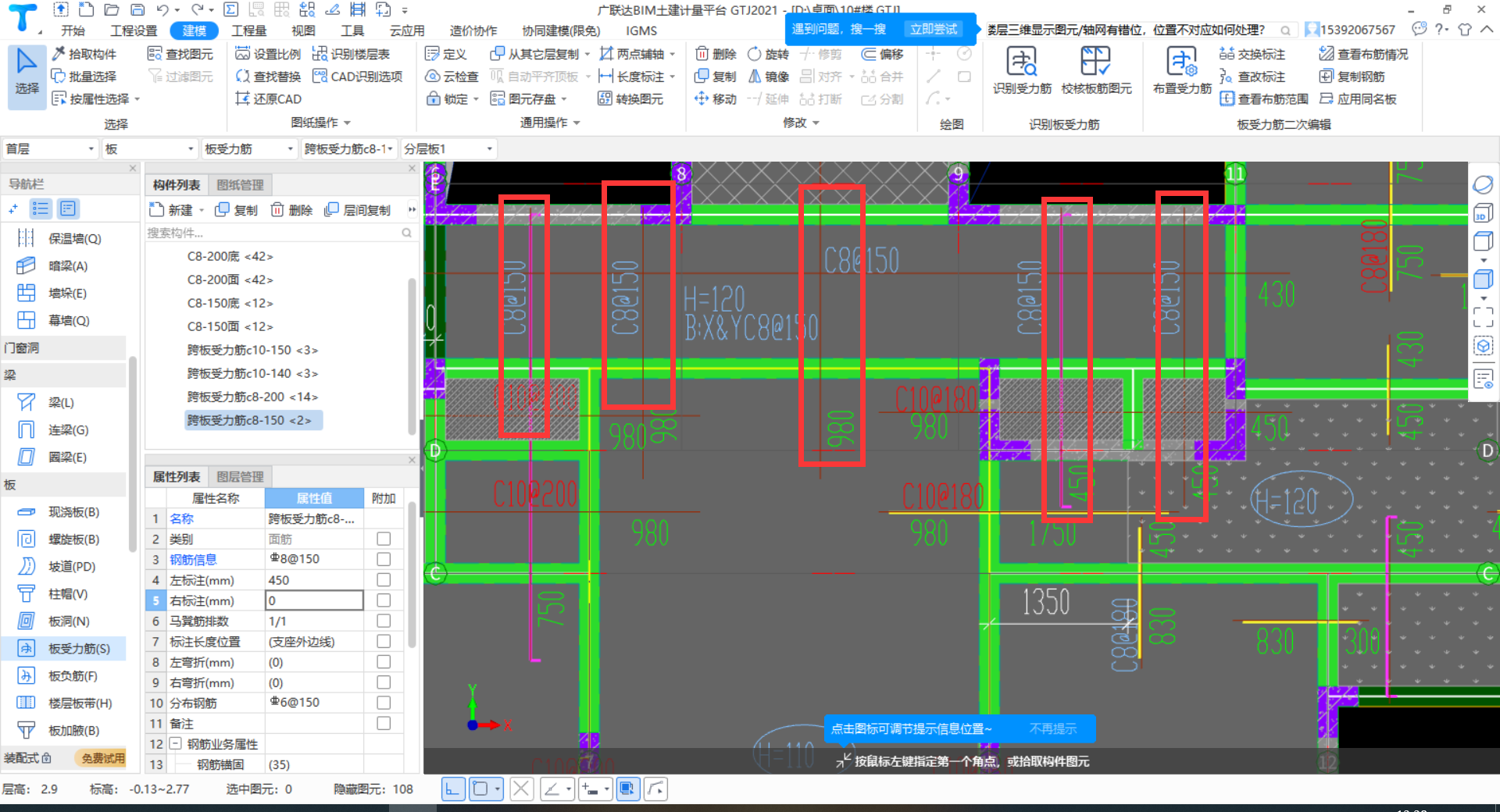Viewport: 1500px width, 812px height.
Task: Open the 首层 floor dropdown
Action: 50,148
